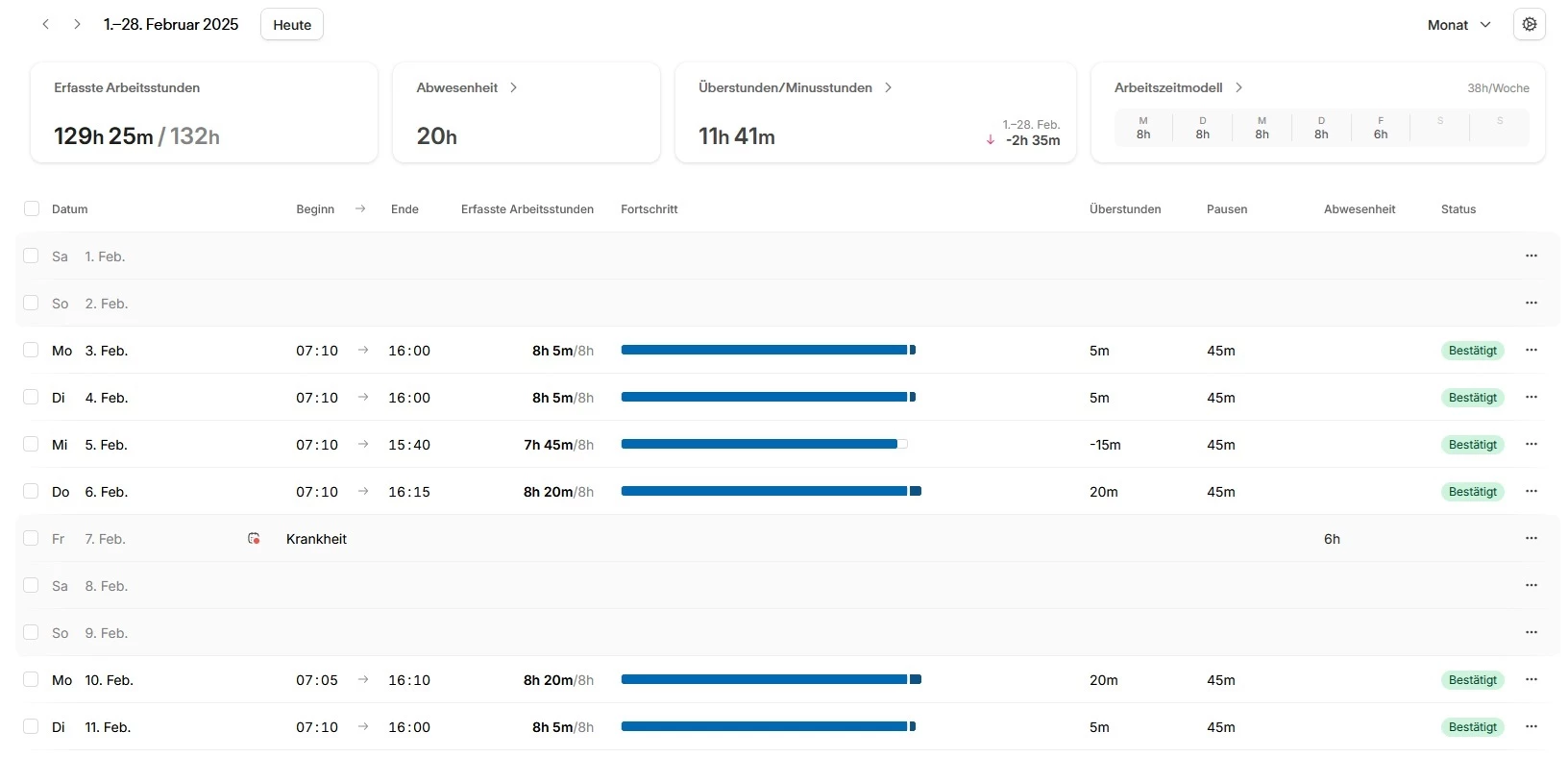Image resolution: width=1568 pixels, height=757 pixels.
Task: Expand the Arbeitszeitmodell chevron
Action: pos(1238,87)
